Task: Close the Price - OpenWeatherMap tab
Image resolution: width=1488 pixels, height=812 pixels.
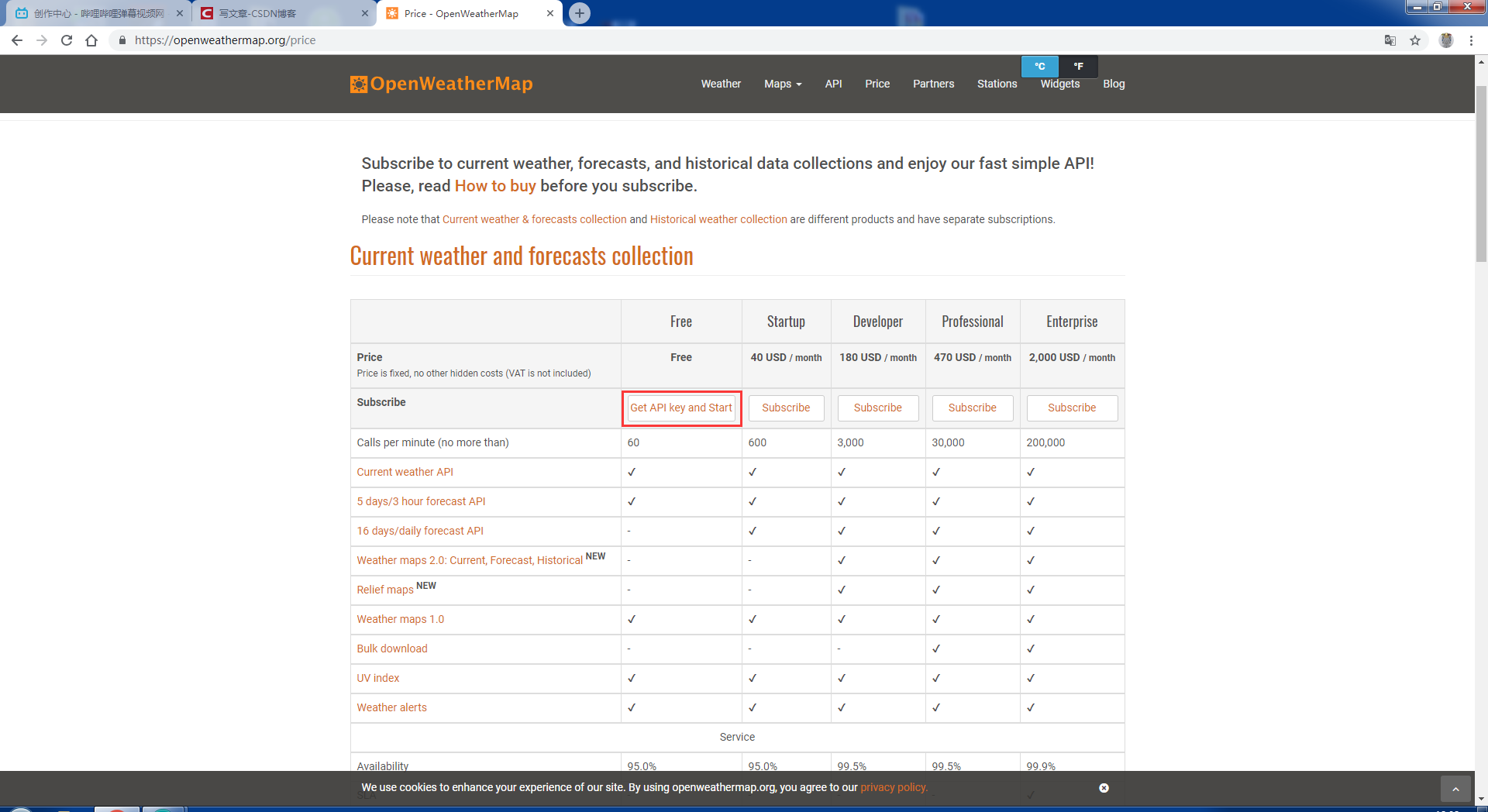Action: coord(550,13)
